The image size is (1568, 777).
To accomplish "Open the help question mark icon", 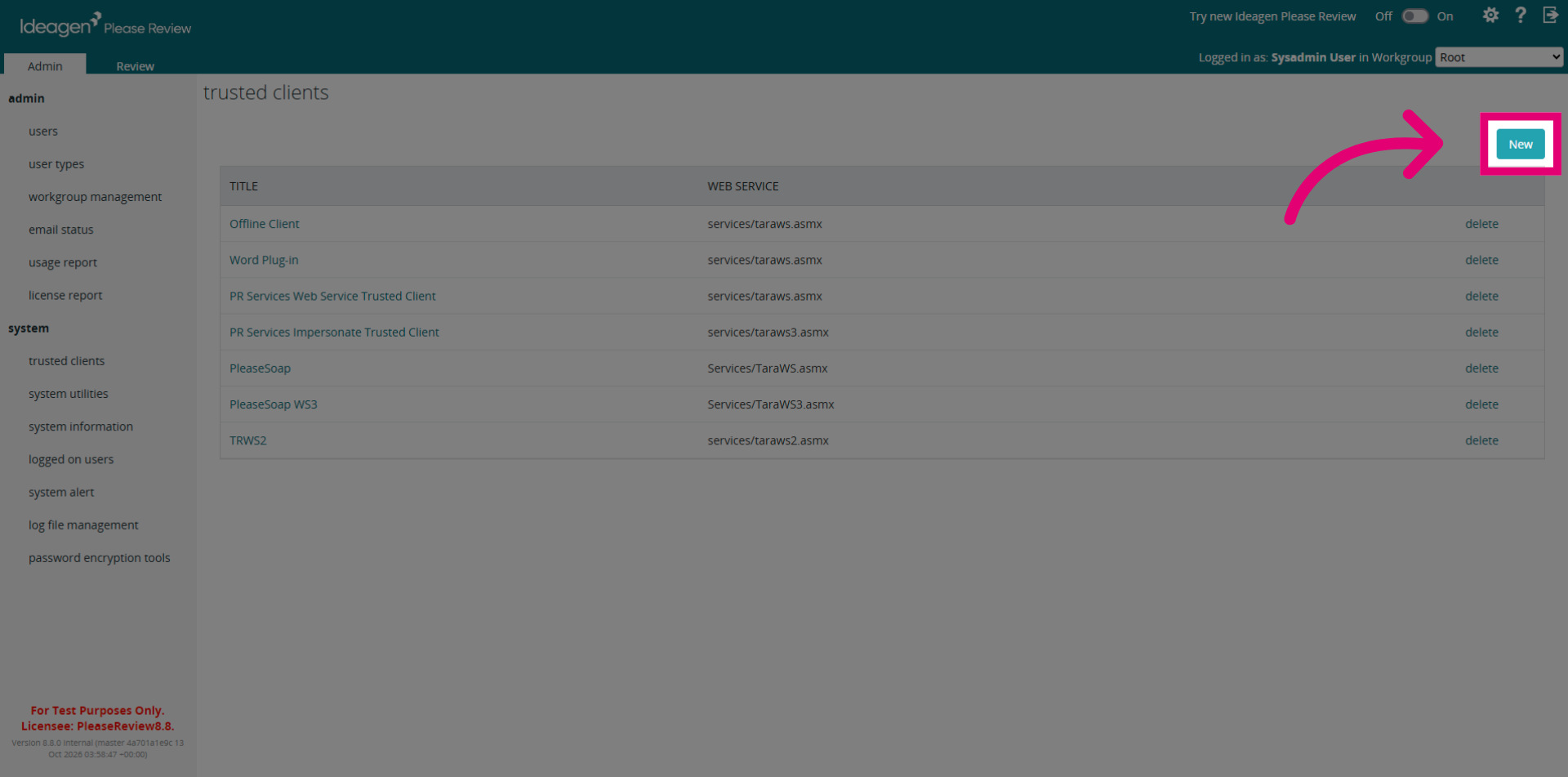I will (1521, 16).
